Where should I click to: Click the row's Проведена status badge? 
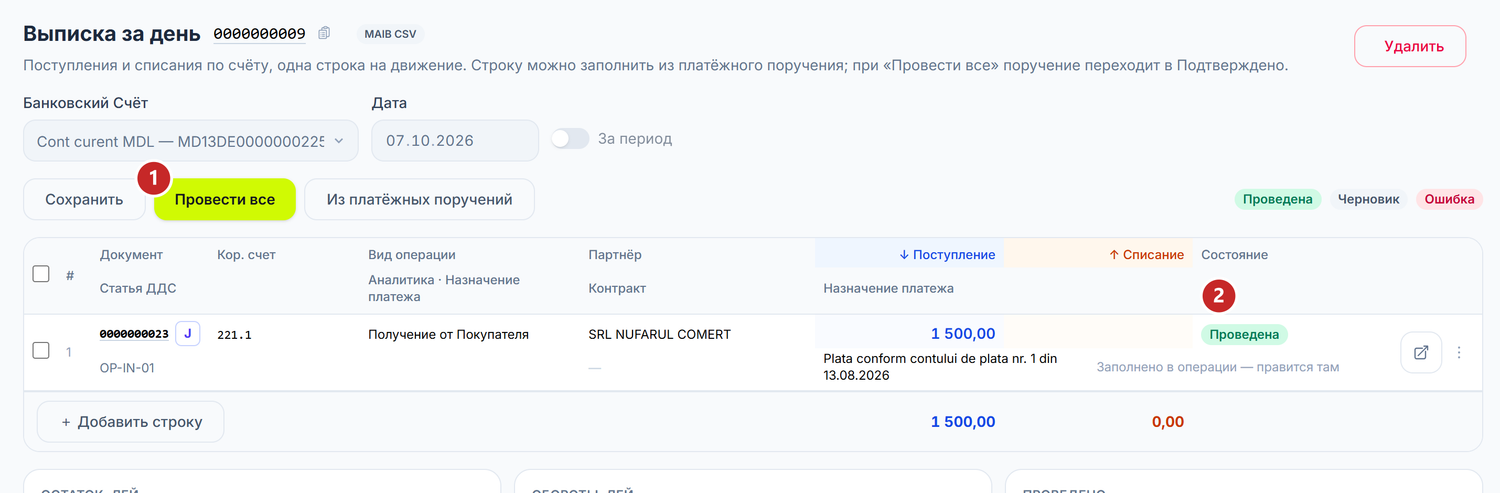coord(1245,334)
